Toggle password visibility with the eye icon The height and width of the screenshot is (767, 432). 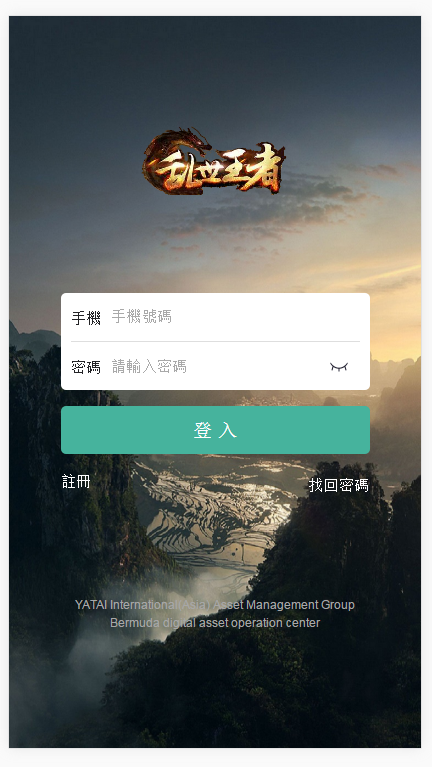[339, 367]
